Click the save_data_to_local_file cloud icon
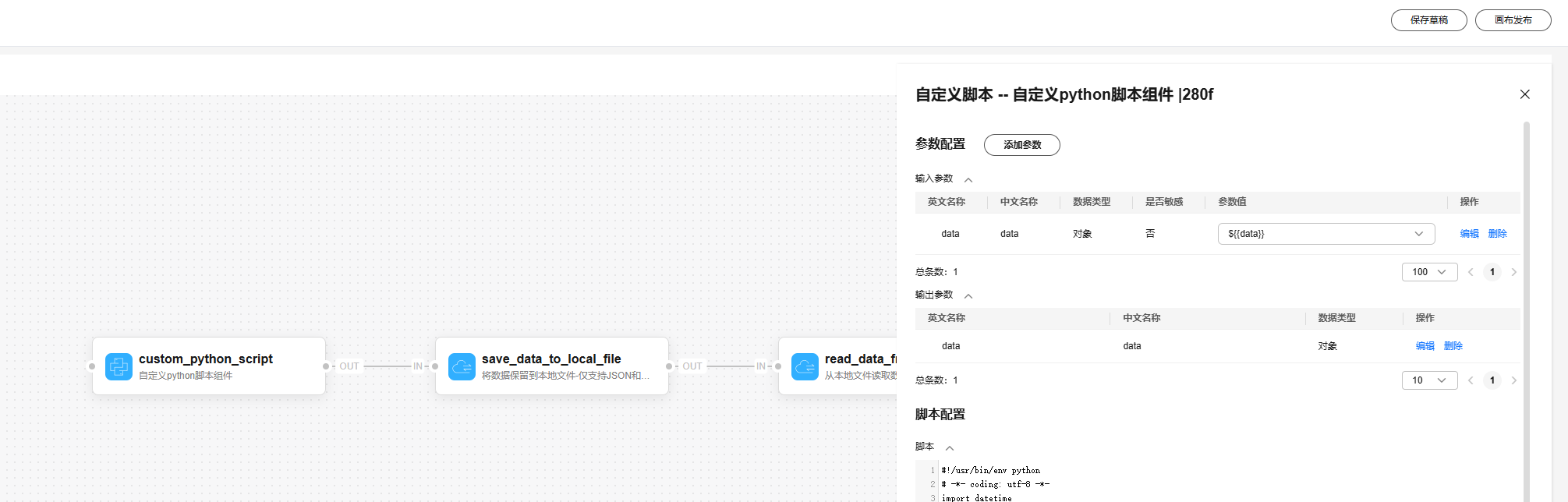 [x=462, y=366]
